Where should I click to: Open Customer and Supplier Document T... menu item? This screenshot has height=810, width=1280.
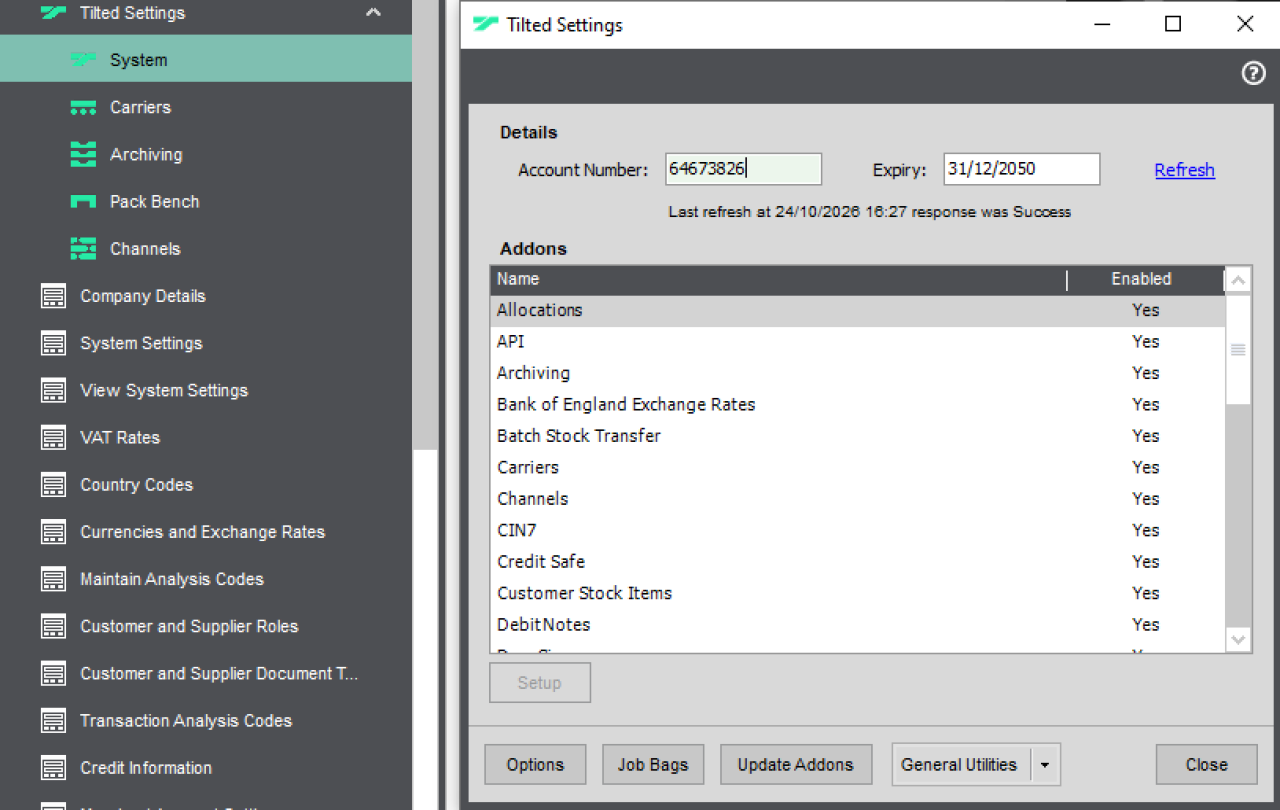click(206, 673)
